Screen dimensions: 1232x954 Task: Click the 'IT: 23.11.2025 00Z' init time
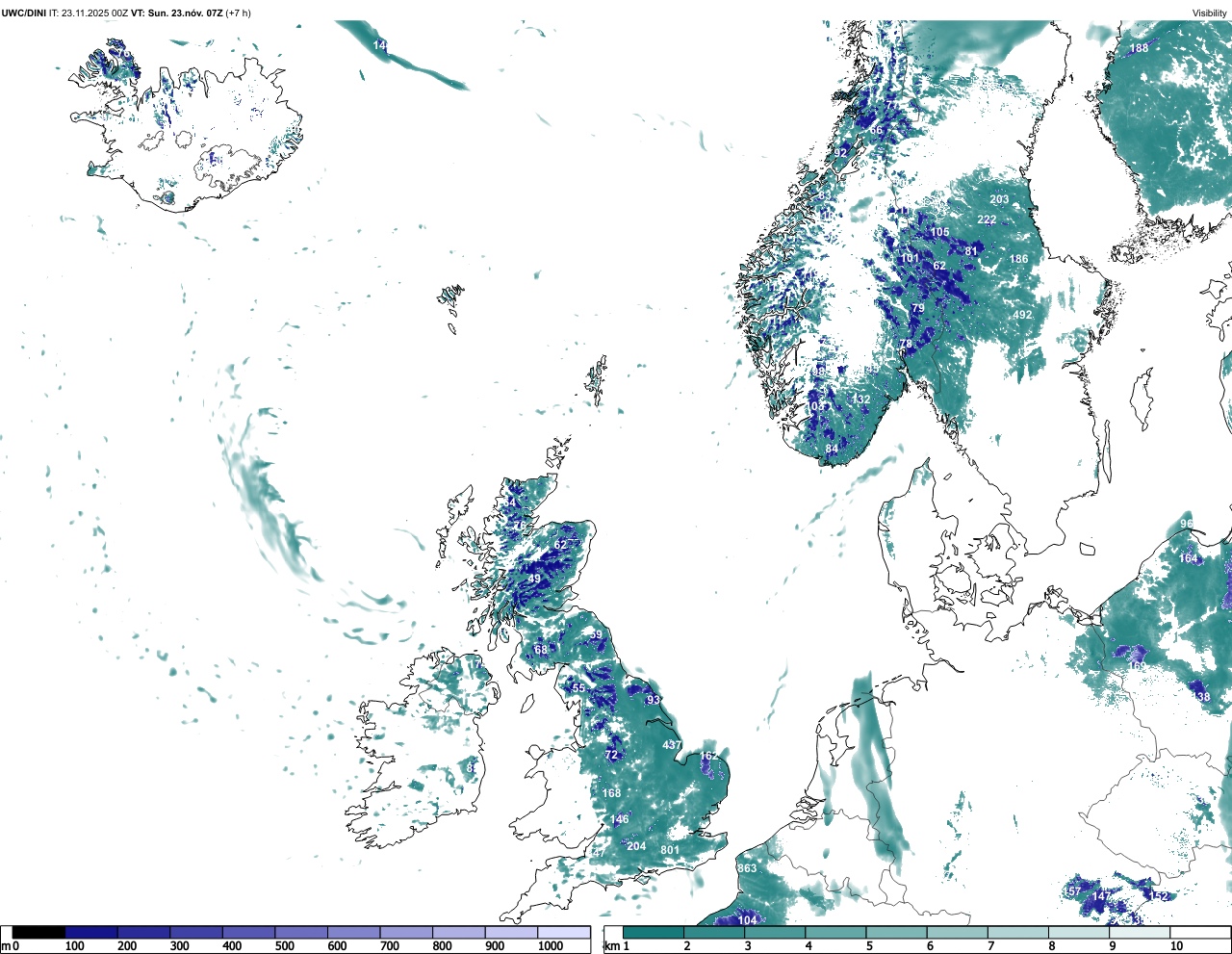89,13
